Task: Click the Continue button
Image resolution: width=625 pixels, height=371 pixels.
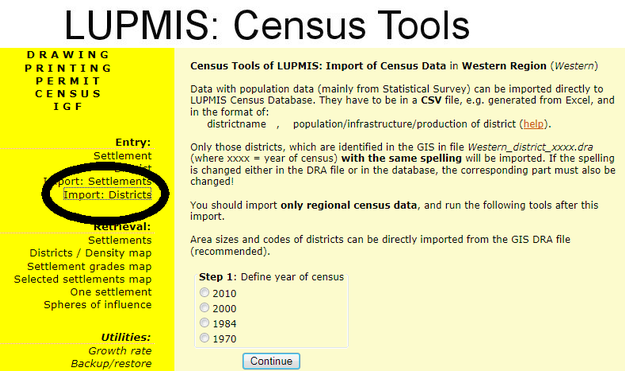Action: coord(271,361)
